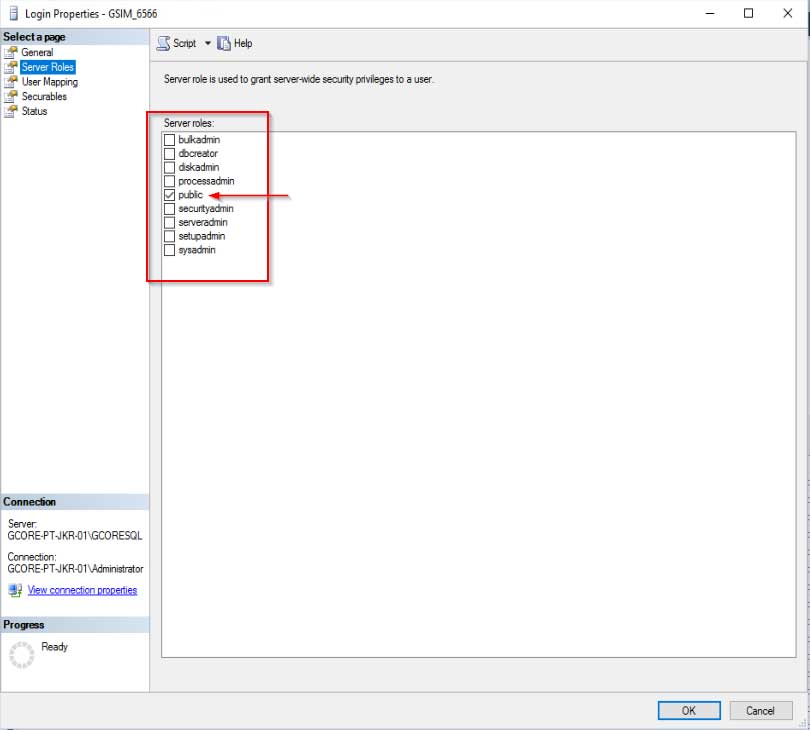The image size is (810, 730).
Task: Enable the sysadmin server role
Action: [x=169, y=250]
